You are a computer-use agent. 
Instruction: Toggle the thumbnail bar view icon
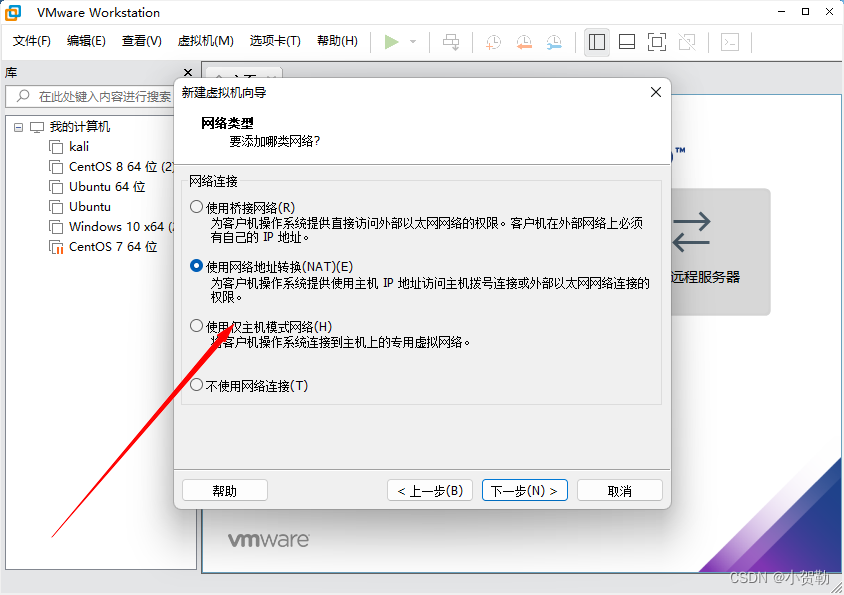(627, 42)
